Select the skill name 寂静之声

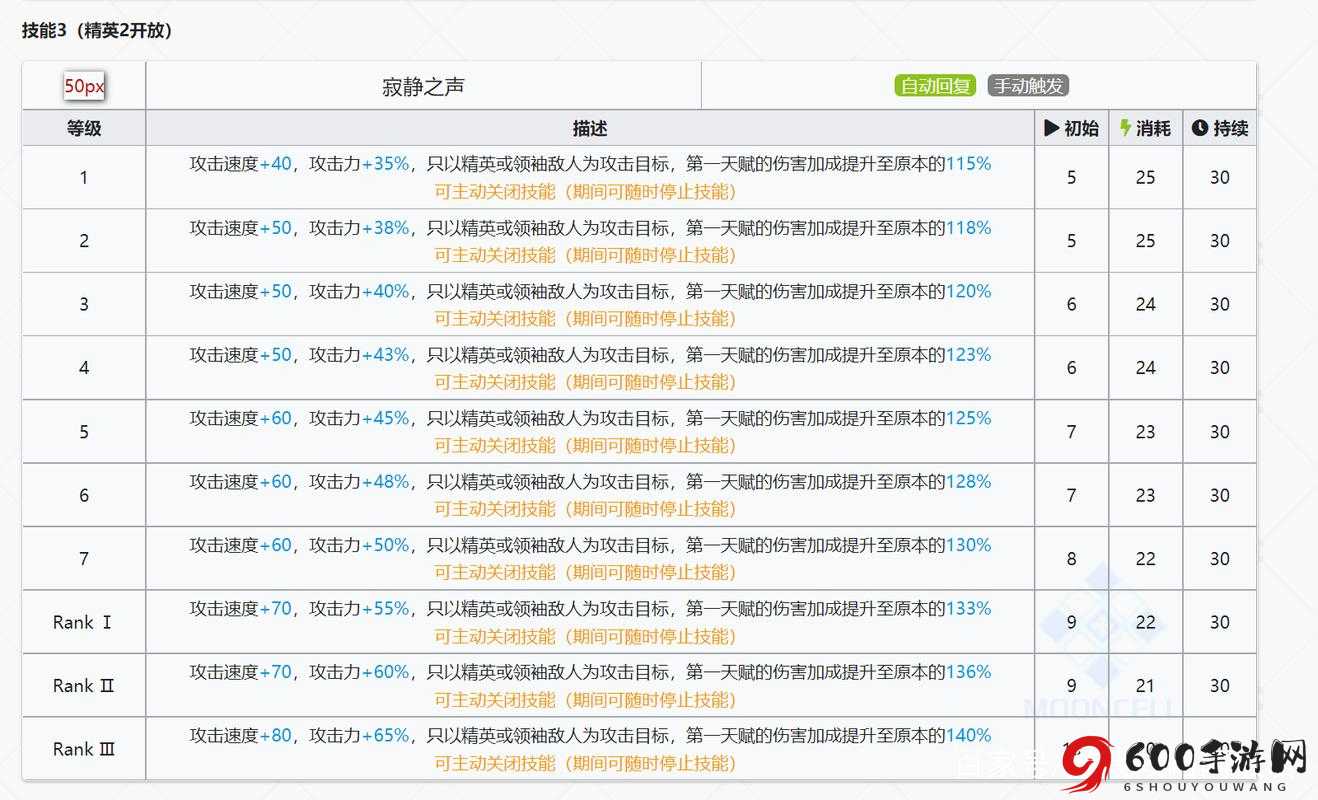click(423, 87)
